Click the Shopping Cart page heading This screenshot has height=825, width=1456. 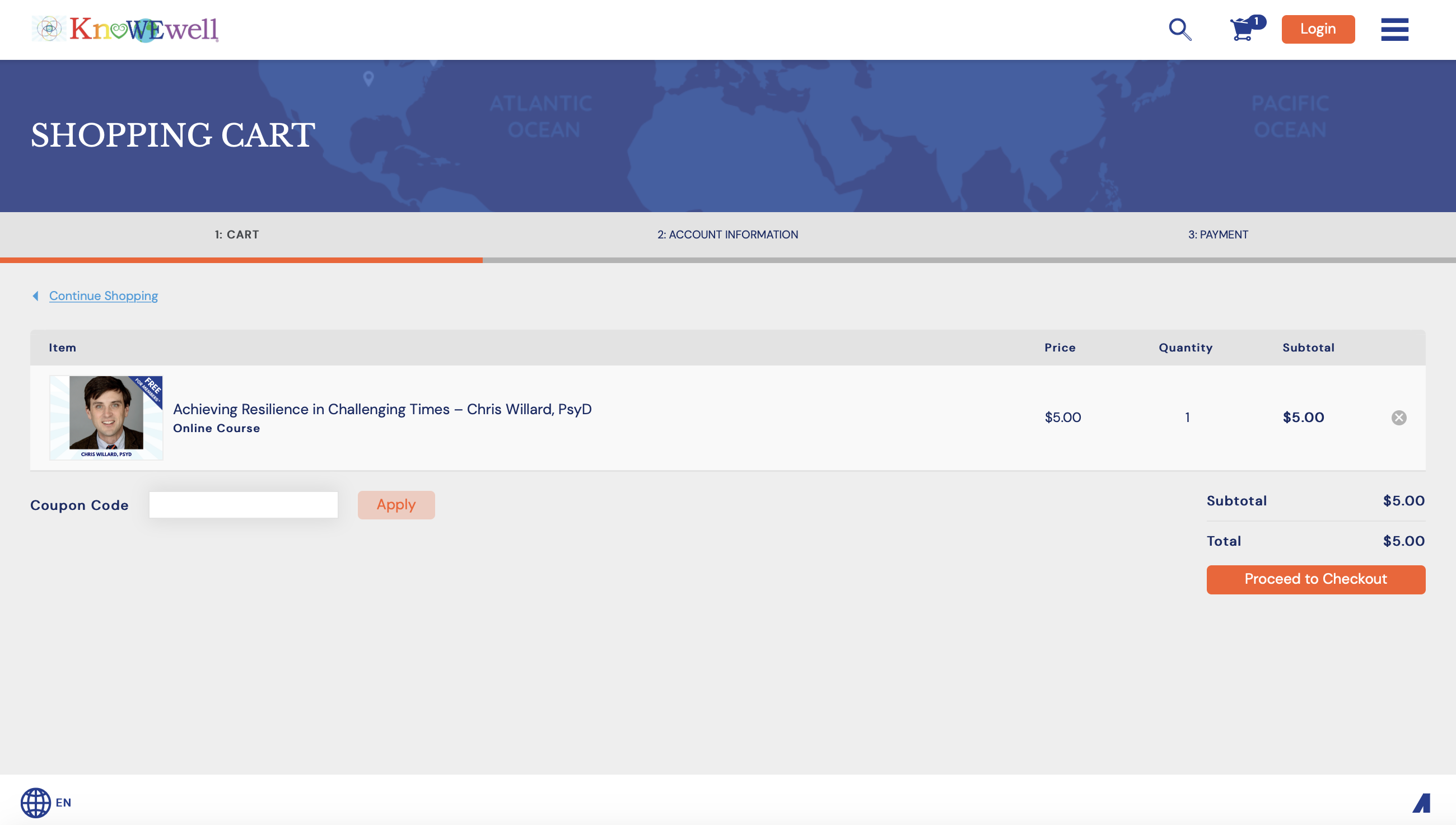173,135
